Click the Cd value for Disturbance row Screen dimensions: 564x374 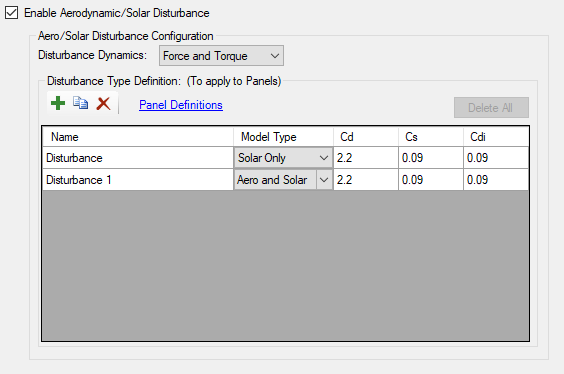tap(366, 158)
